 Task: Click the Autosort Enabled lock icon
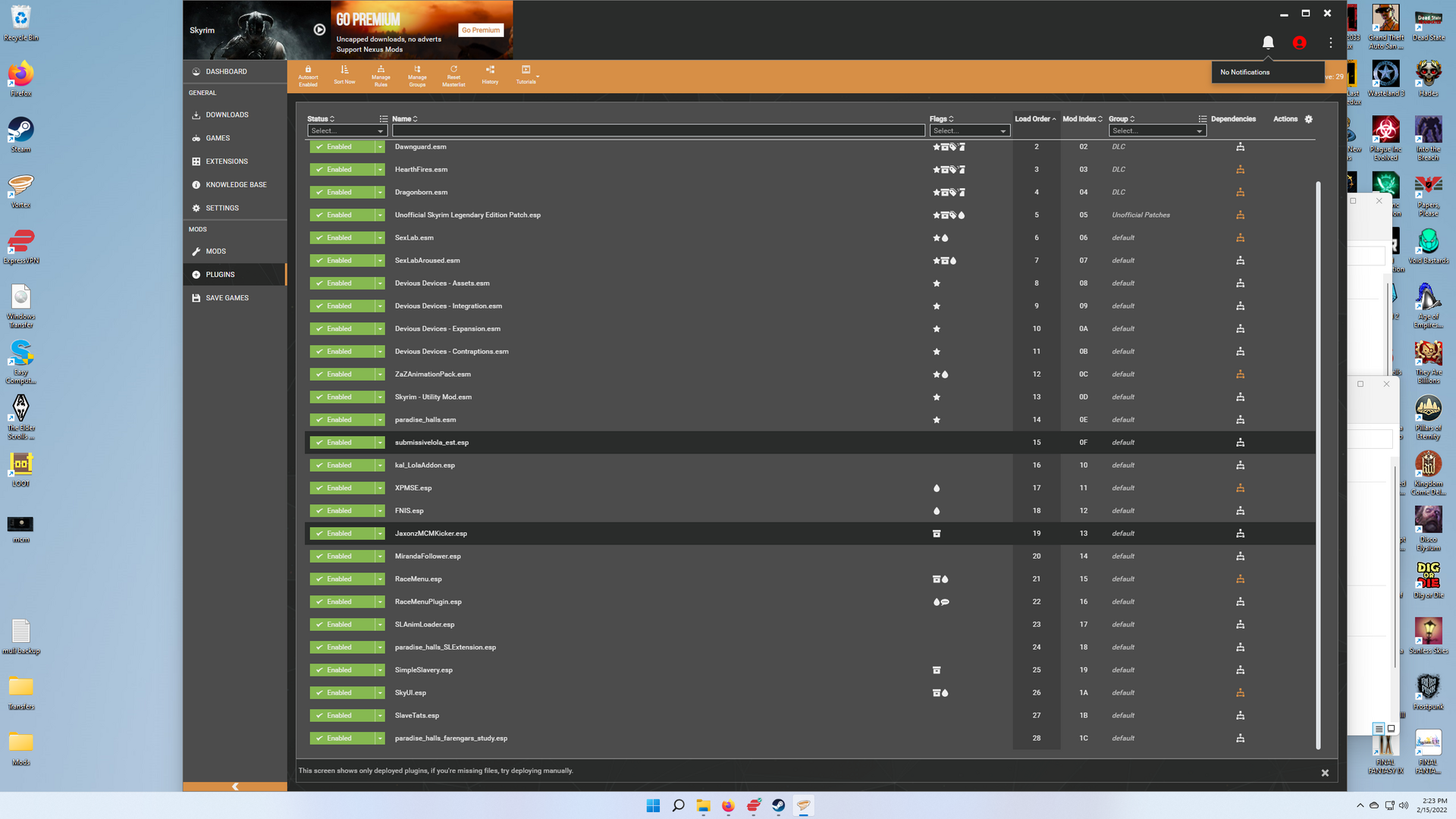click(308, 69)
